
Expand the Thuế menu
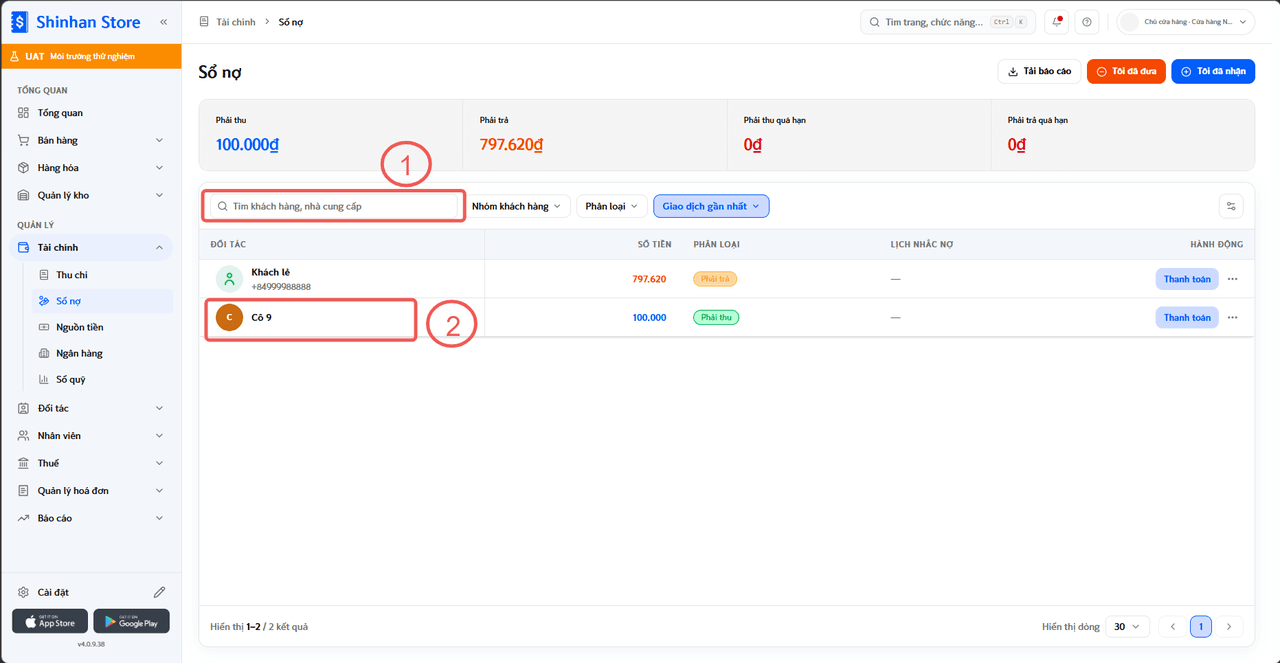click(91, 463)
